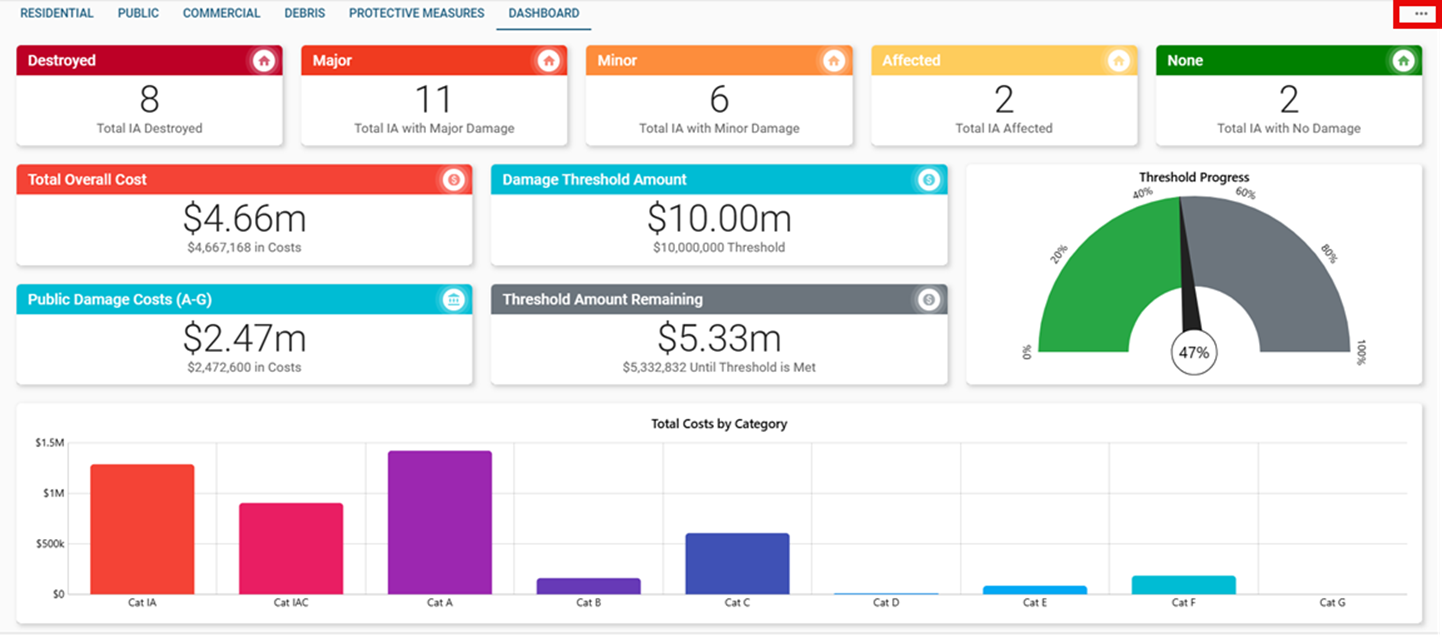Click the dollar icon on Total Overall Cost

click(455, 179)
